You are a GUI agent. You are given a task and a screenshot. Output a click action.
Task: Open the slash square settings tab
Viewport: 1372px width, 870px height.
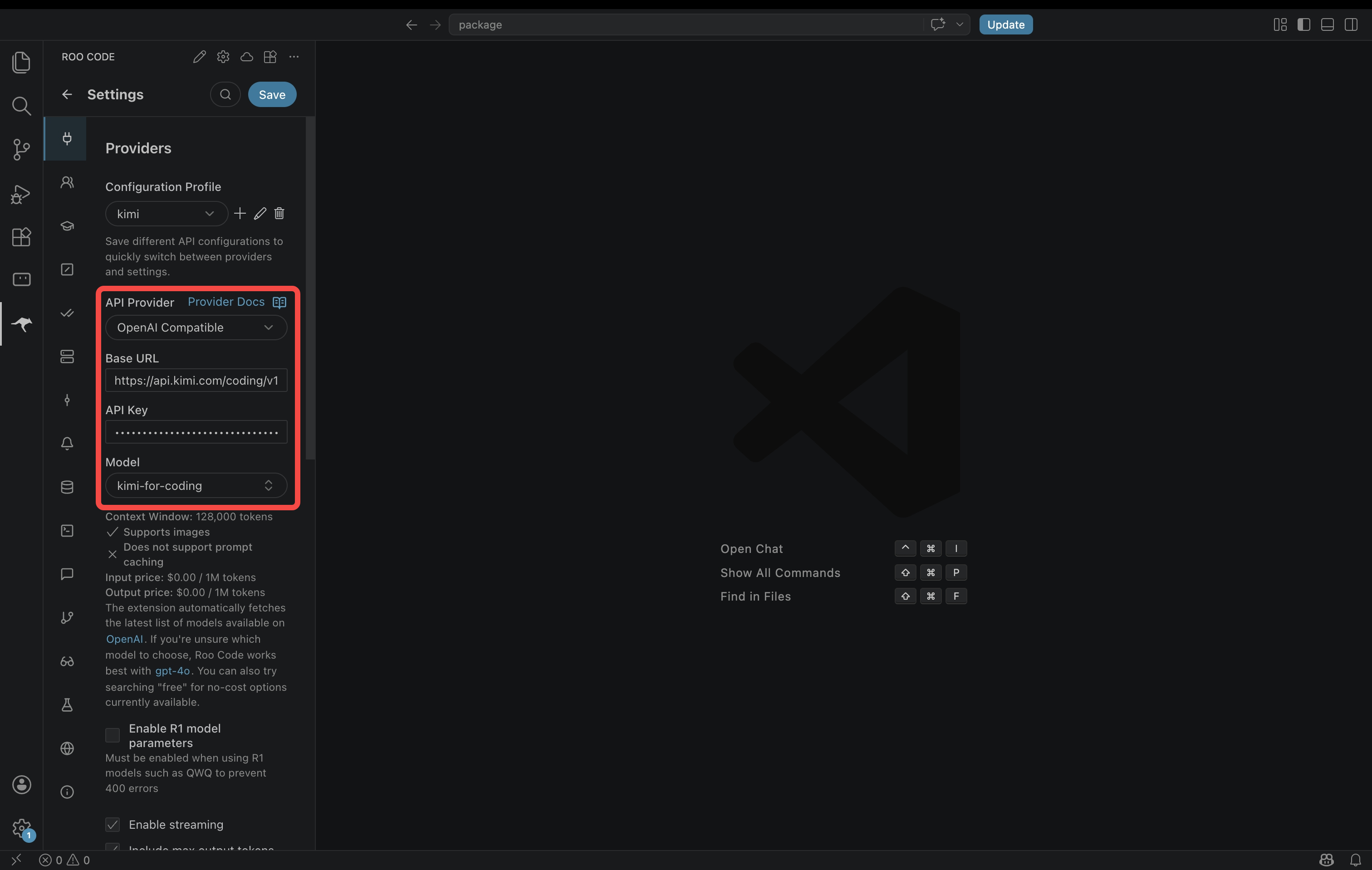67,269
